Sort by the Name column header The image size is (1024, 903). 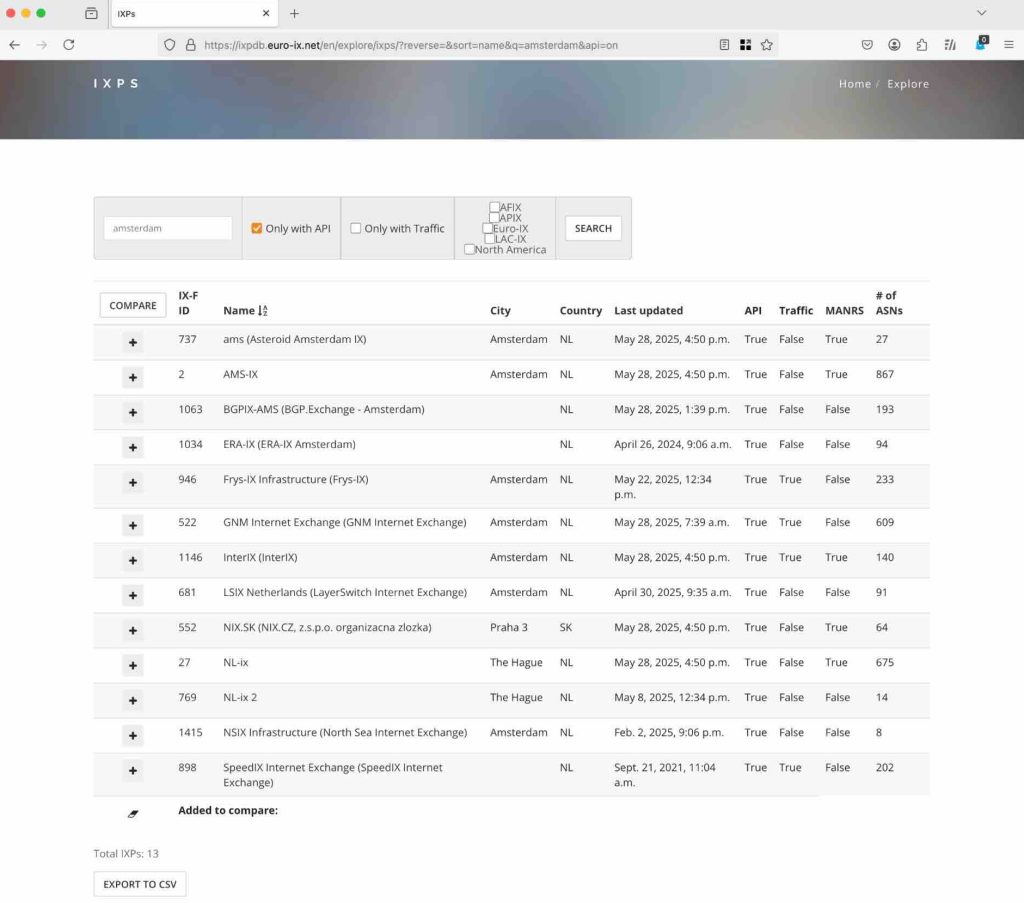[x=245, y=311]
